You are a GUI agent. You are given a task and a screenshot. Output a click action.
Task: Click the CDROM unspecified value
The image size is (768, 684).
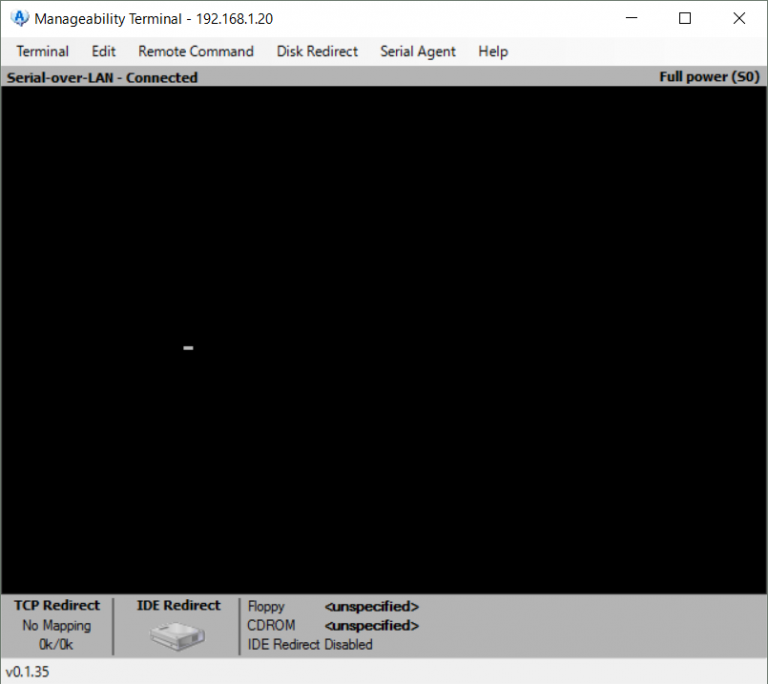[x=371, y=625]
